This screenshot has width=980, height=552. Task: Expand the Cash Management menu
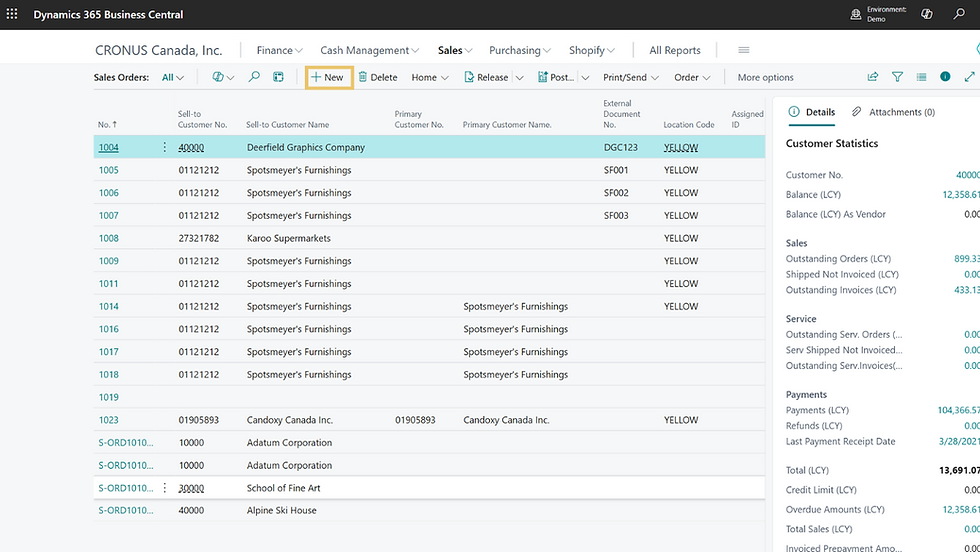369,50
